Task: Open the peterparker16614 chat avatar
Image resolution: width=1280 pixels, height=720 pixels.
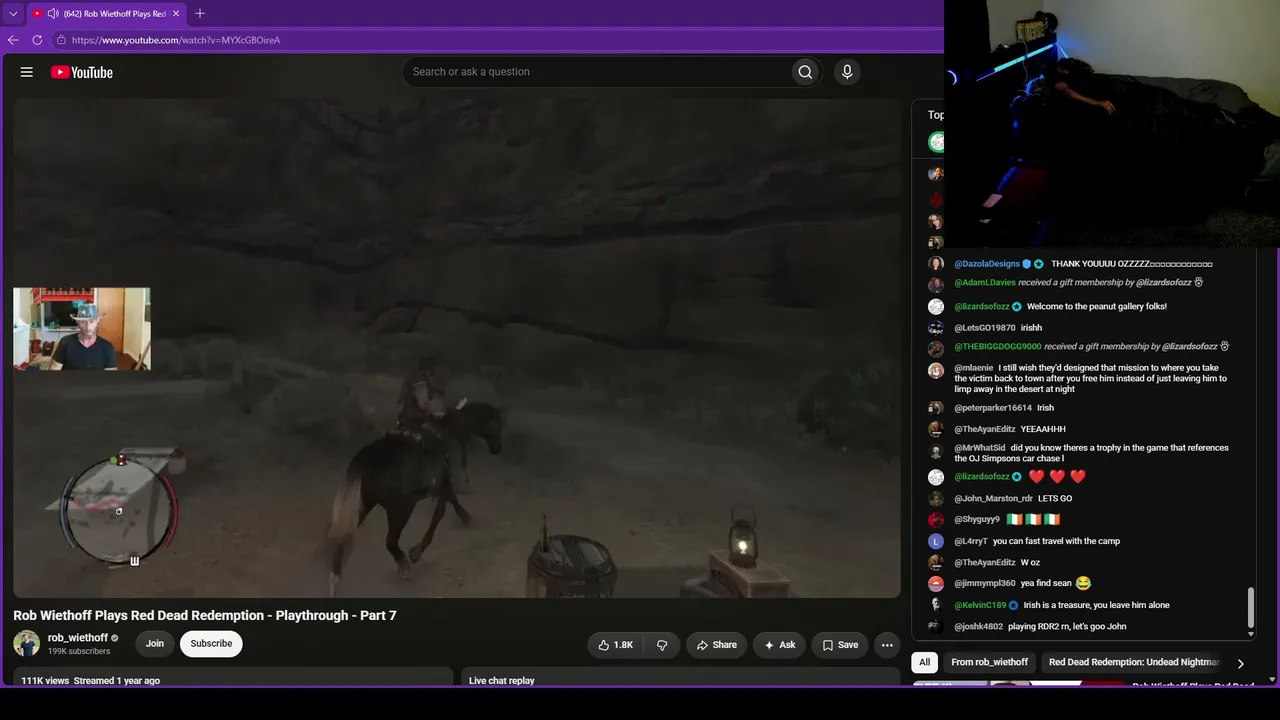Action: pos(936,408)
